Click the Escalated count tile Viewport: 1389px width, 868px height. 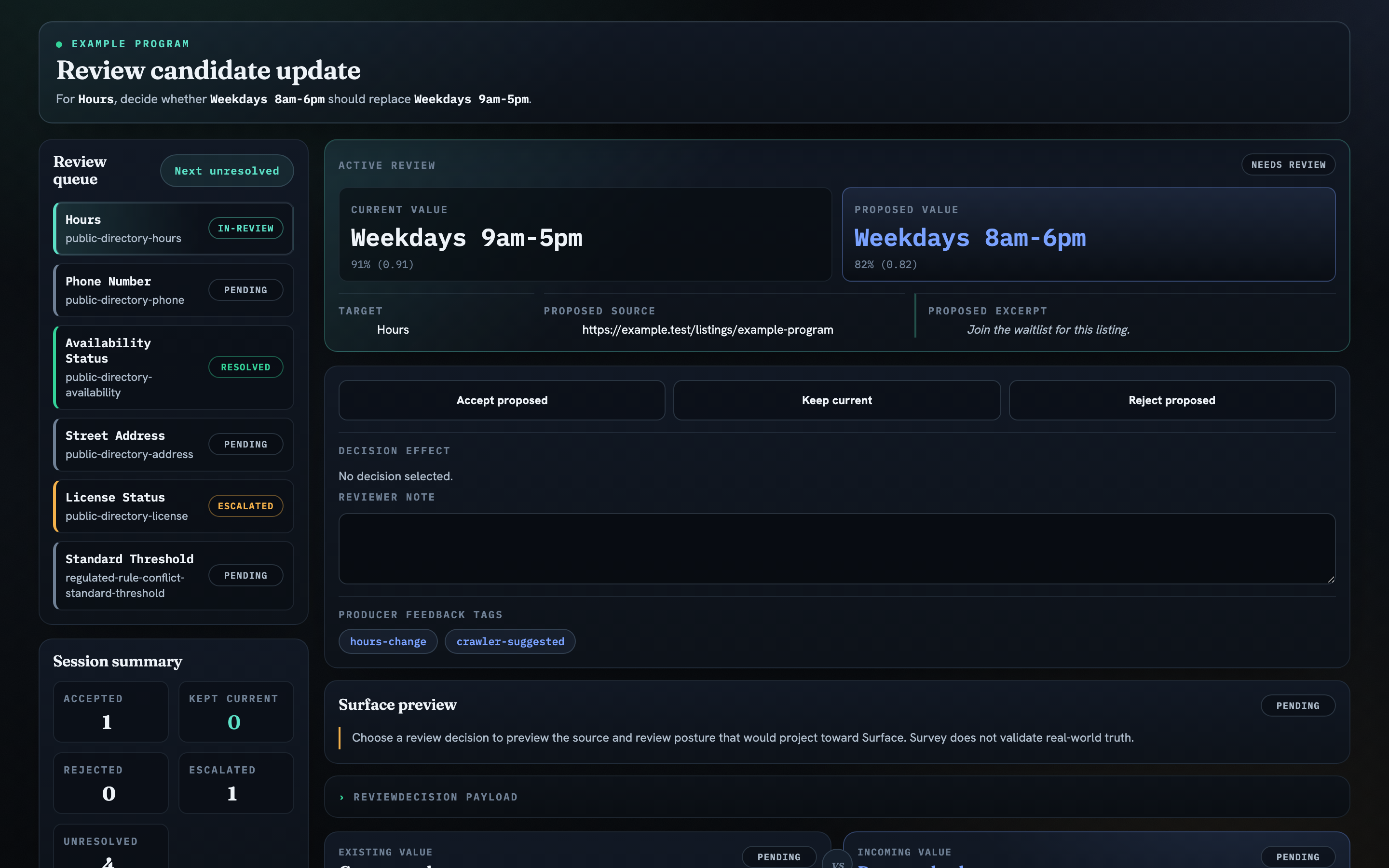click(x=236, y=783)
